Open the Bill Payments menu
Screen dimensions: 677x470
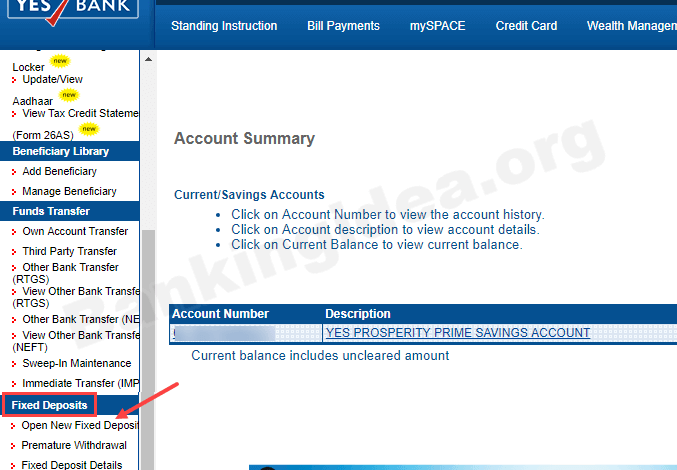pyautogui.click(x=343, y=26)
